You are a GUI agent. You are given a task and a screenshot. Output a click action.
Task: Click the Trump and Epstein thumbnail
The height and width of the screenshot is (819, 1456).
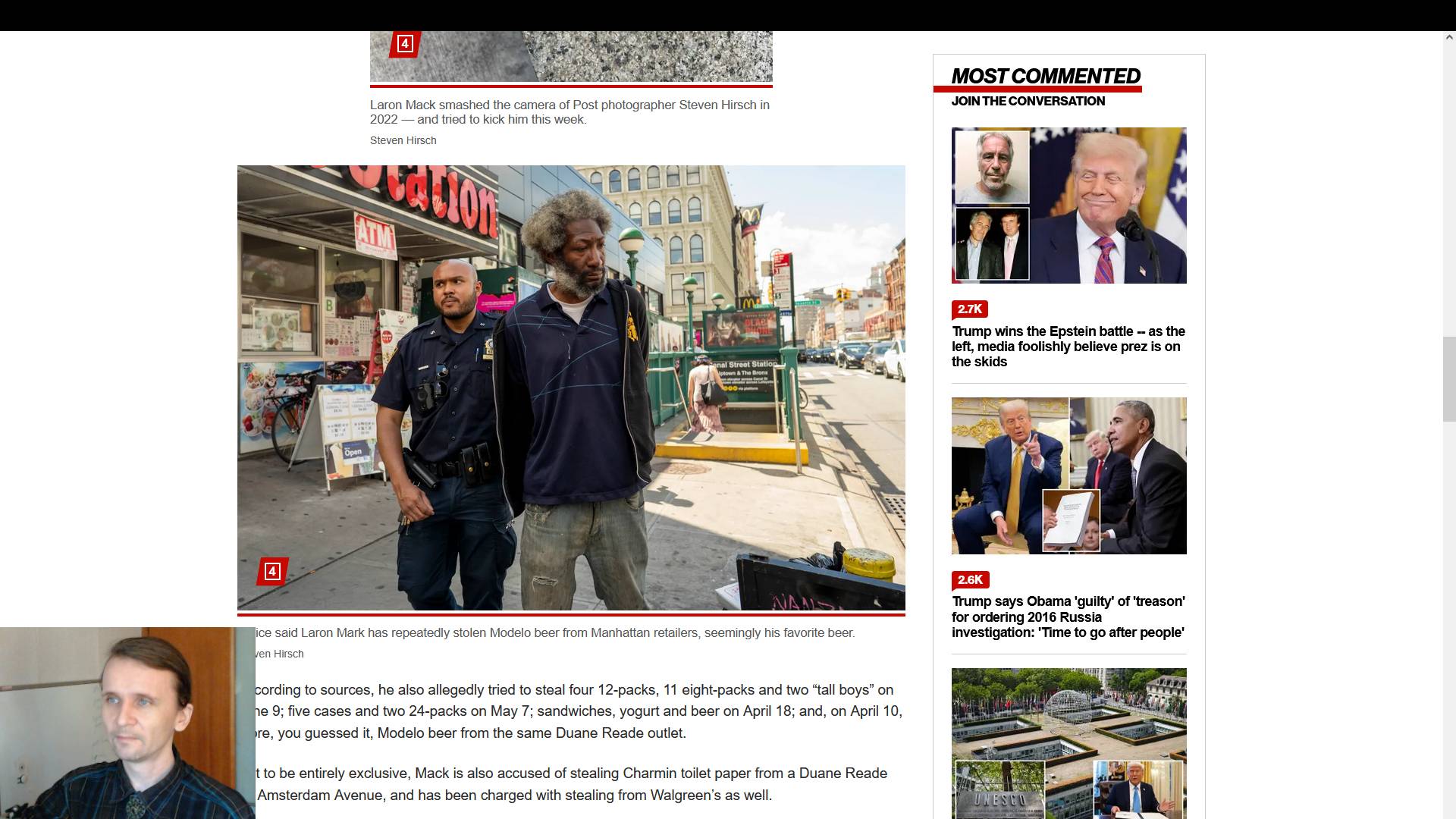[1068, 206]
